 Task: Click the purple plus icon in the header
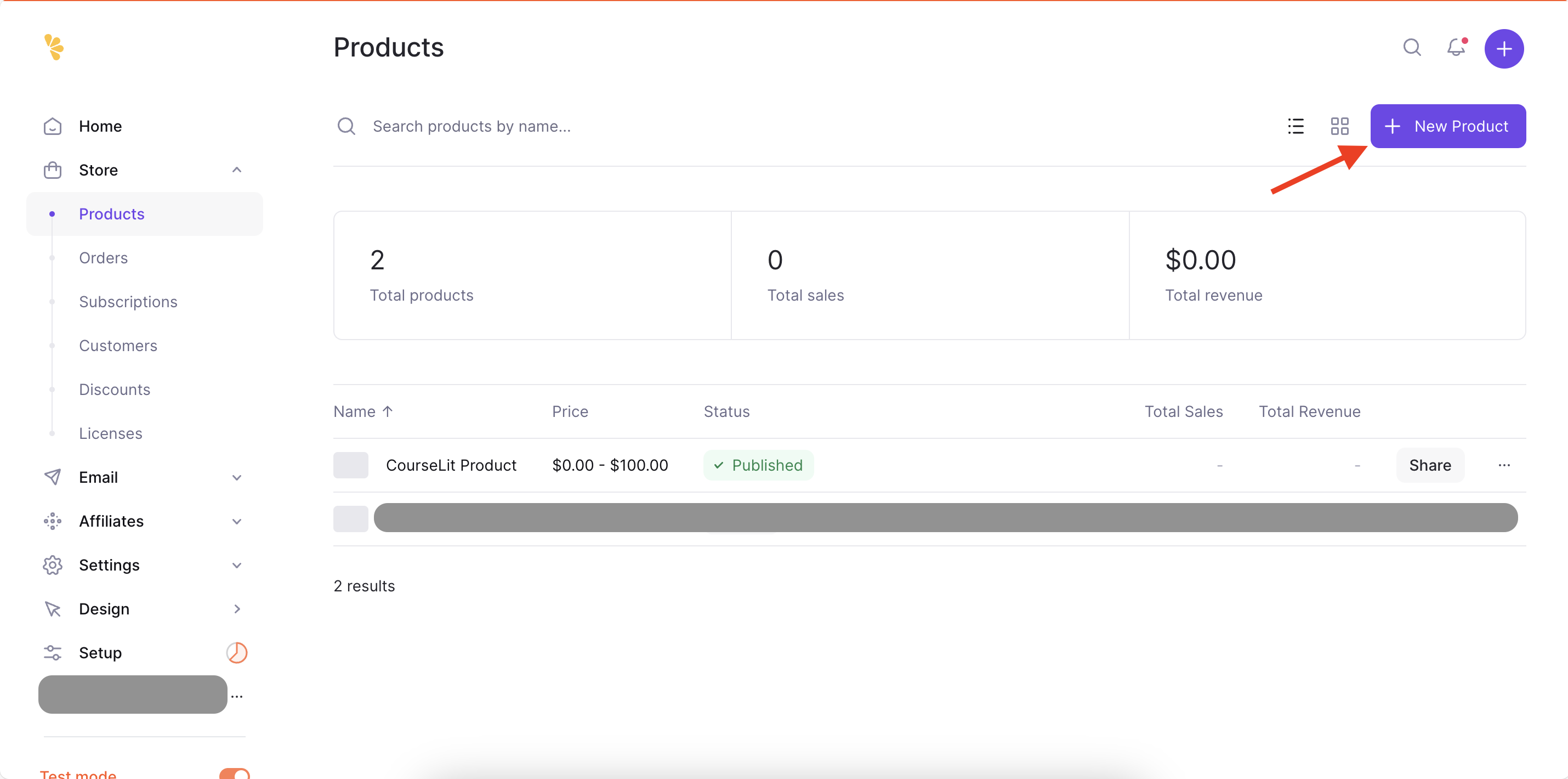[x=1503, y=48]
